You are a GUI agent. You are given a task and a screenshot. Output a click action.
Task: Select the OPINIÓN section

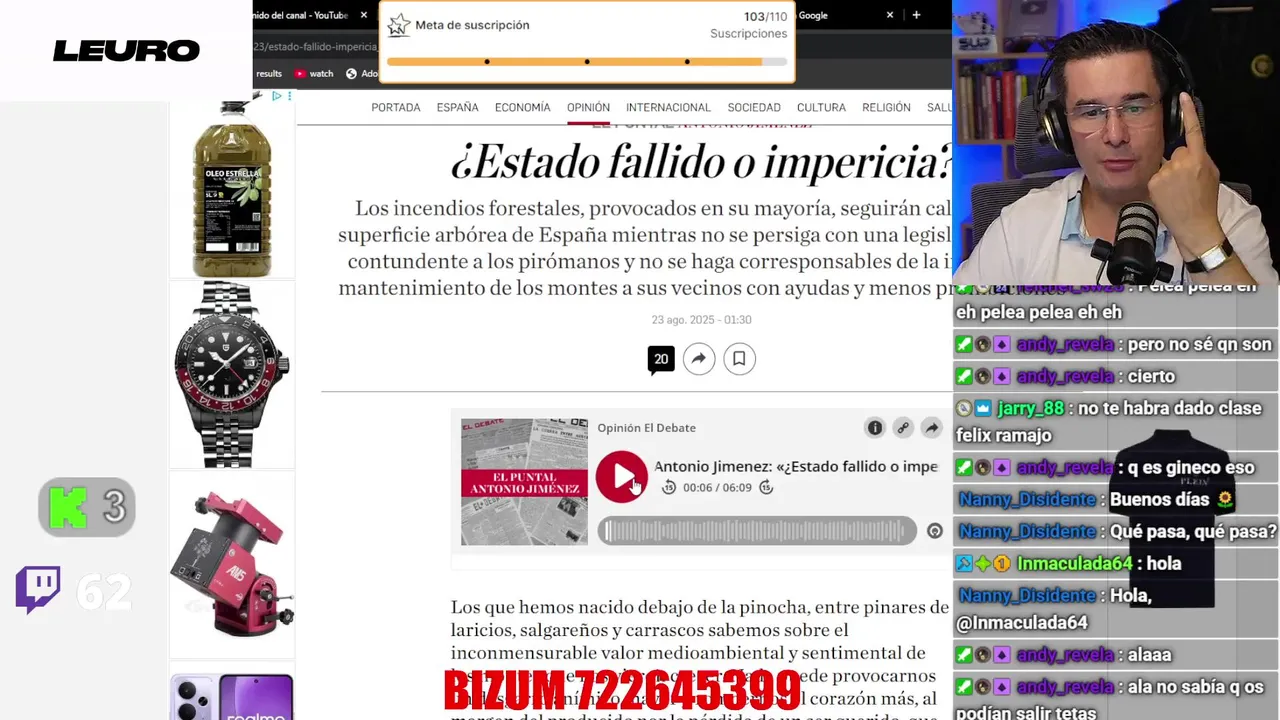tap(588, 107)
